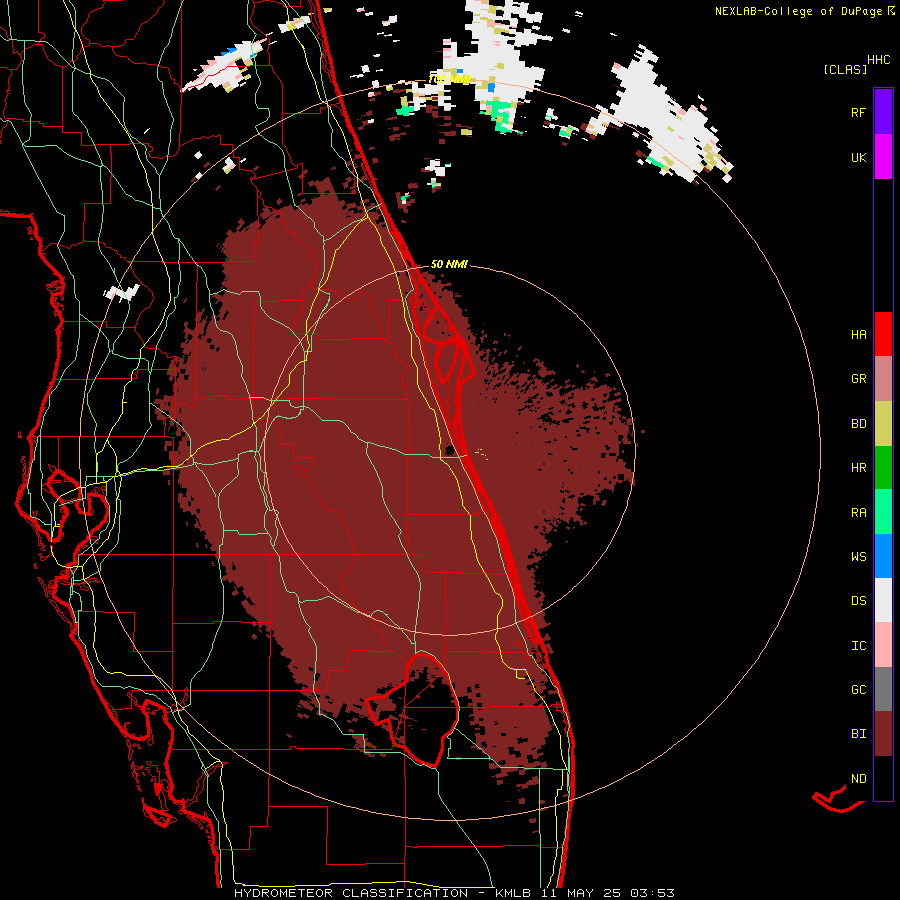The height and width of the screenshot is (900, 900).
Task: Click the GC legend label
Action: point(858,689)
